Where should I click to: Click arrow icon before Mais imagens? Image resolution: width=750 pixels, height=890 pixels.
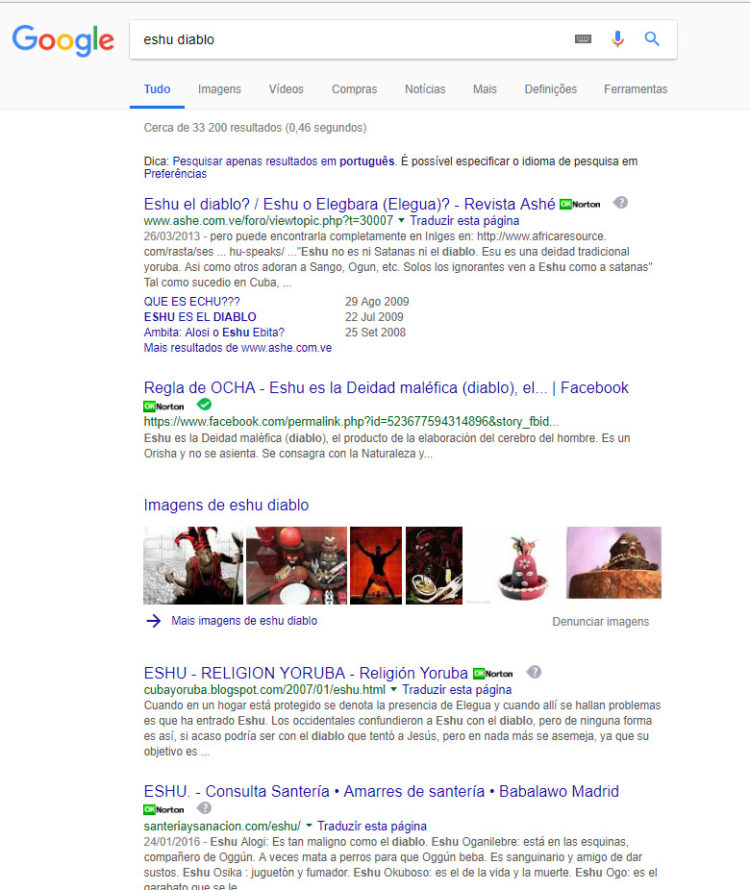tap(153, 621)
